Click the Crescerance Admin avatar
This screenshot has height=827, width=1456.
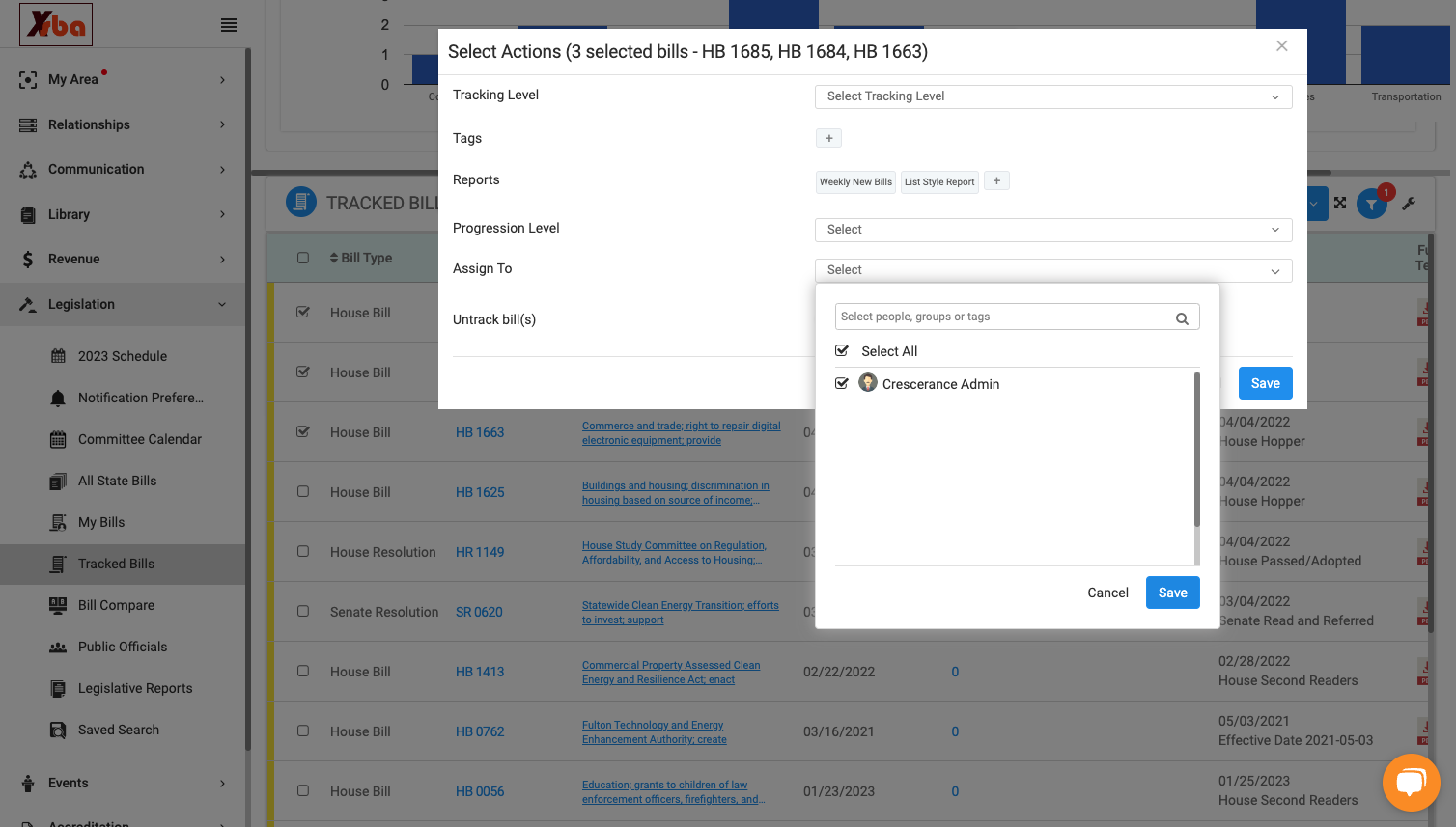point(868,383)
